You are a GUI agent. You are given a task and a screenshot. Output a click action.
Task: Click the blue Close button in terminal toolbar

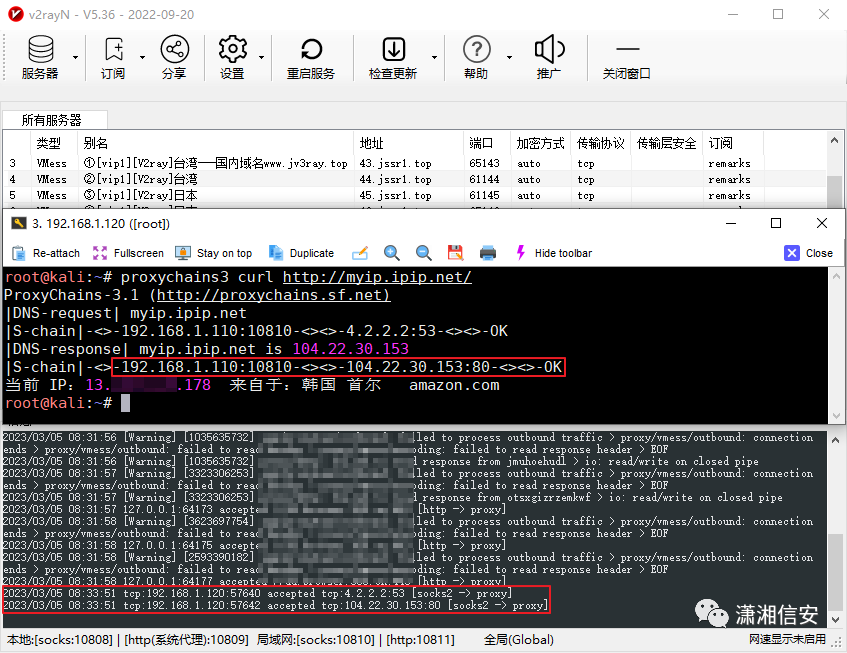(x=809, y=253)
